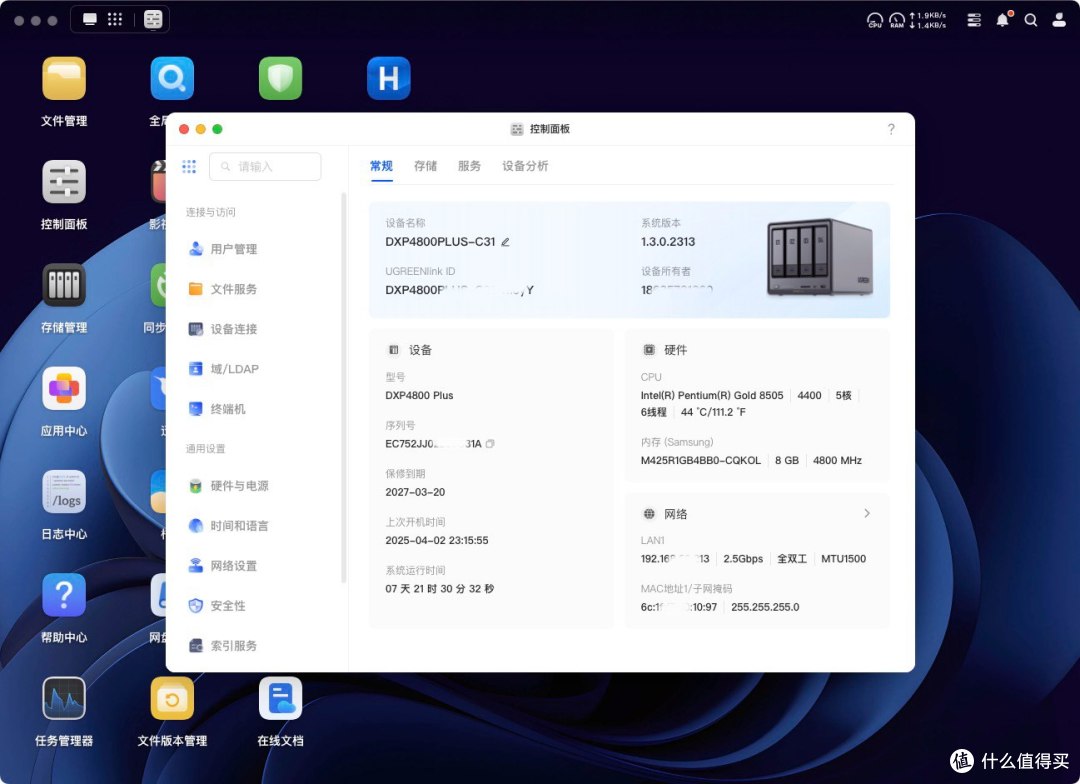Image resolution: width=1080 pixels, height=784 pixels.
Task: Open the 文件管理 desktop app
Action: (x=64, y=79)
